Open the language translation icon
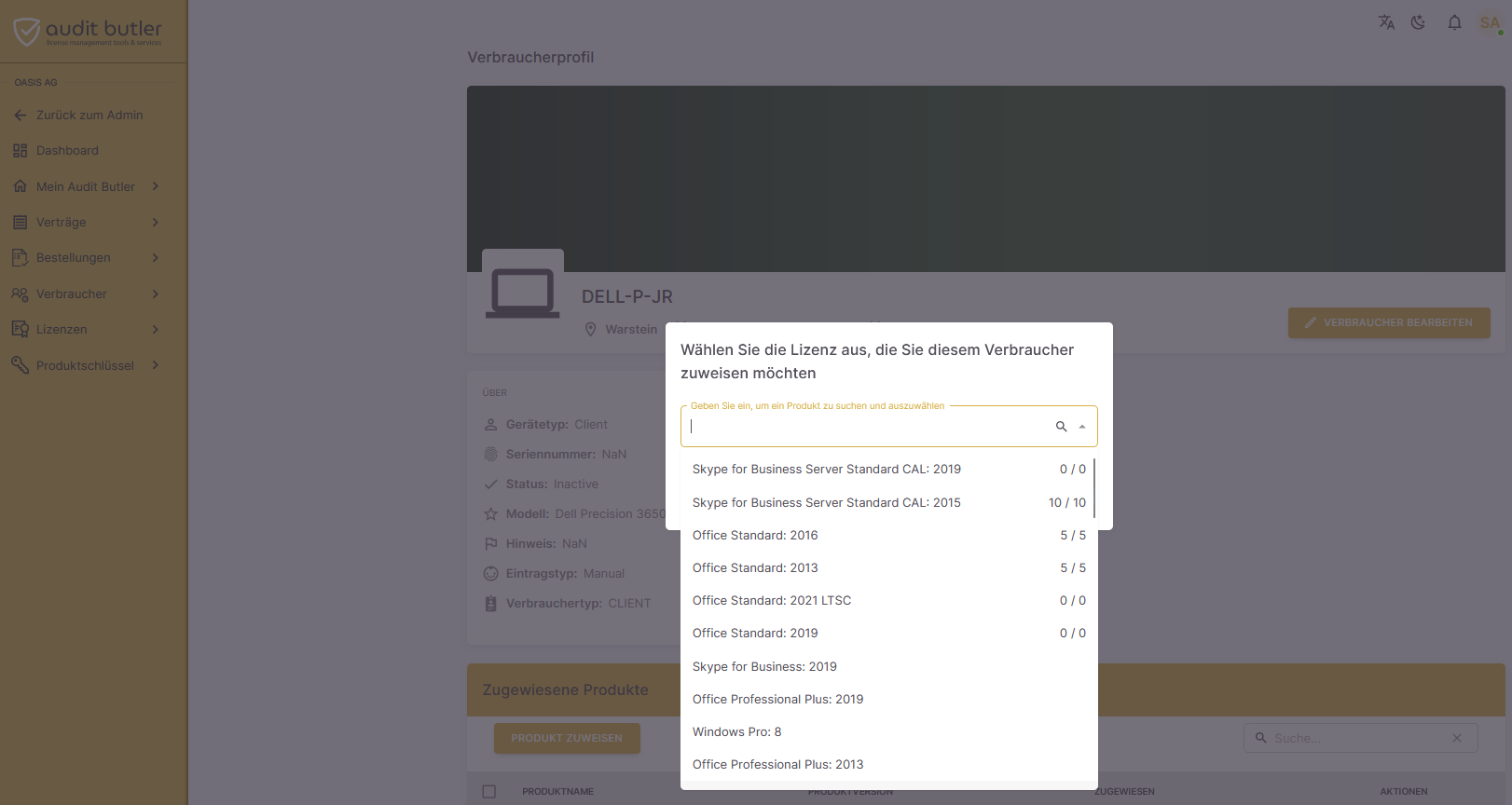Image resolution: width=1512 pixels, height=805 pixels. pyautogui.click(x=1386, y=22)
